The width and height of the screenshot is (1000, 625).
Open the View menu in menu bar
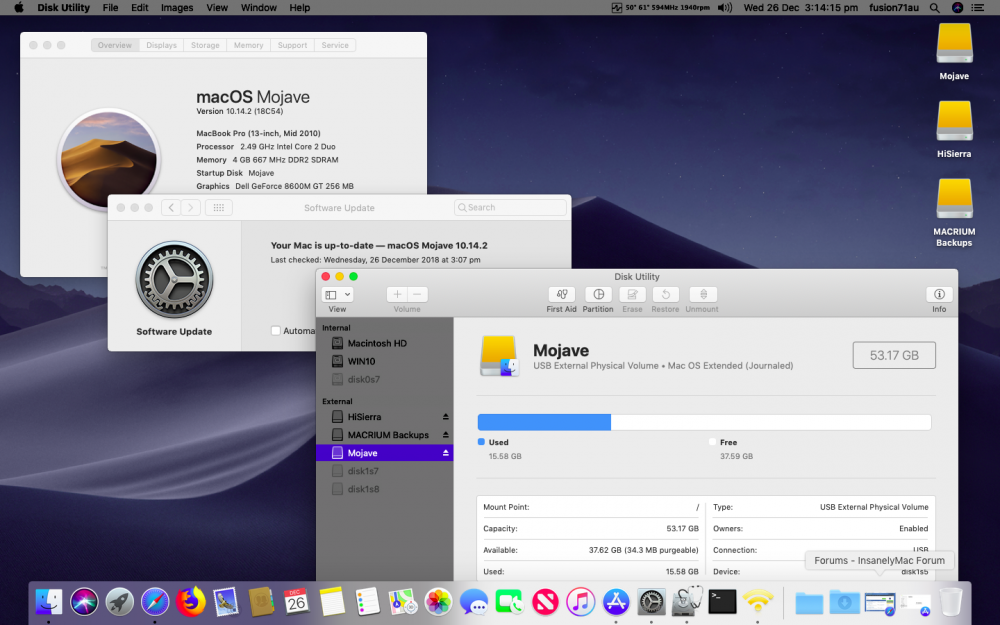tap(217, 8)
